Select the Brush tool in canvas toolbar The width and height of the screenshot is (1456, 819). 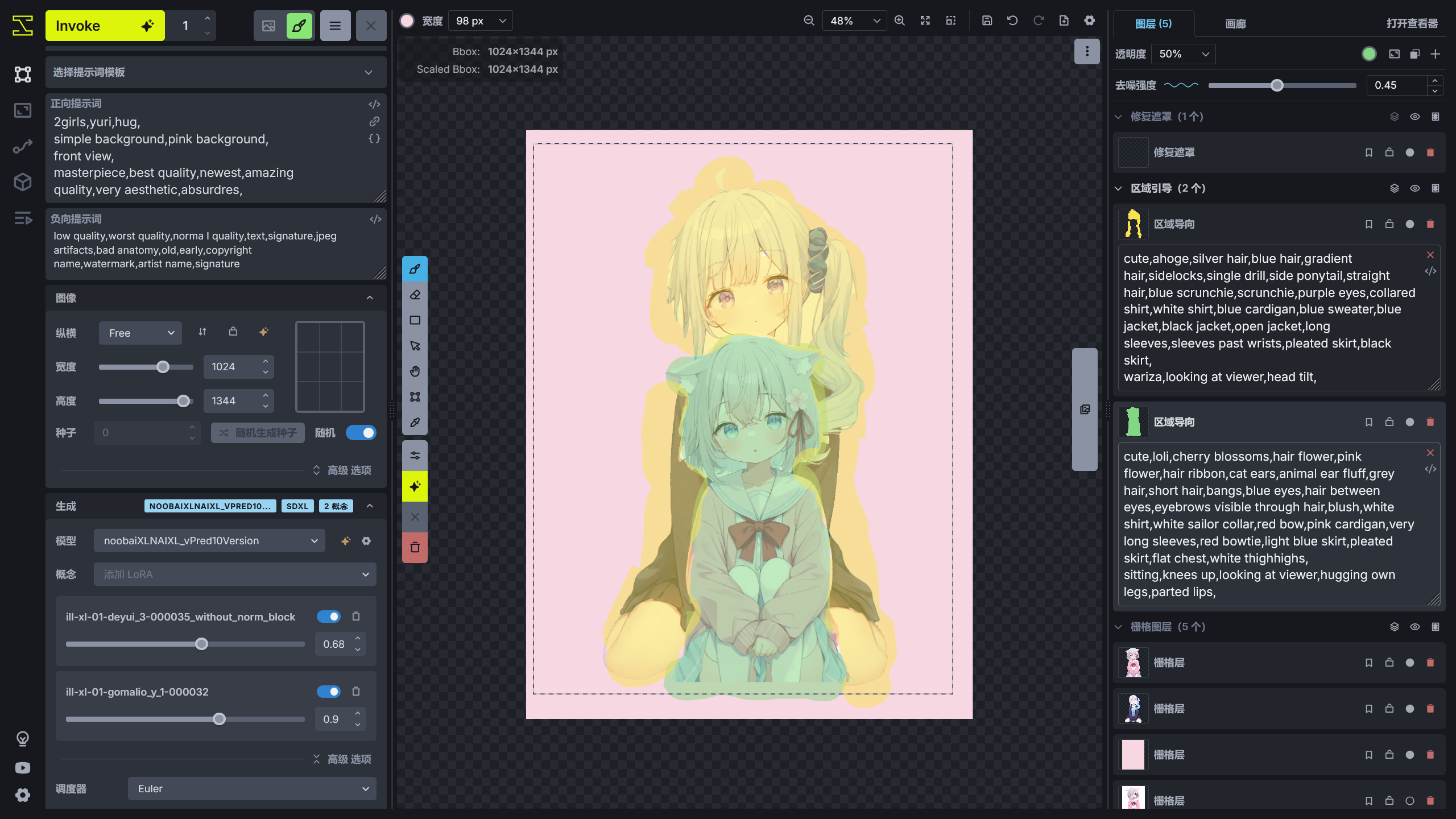415,269
